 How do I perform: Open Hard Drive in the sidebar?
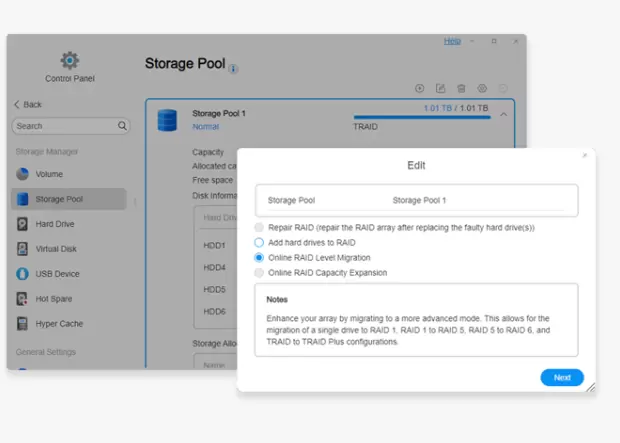(55, 224)
